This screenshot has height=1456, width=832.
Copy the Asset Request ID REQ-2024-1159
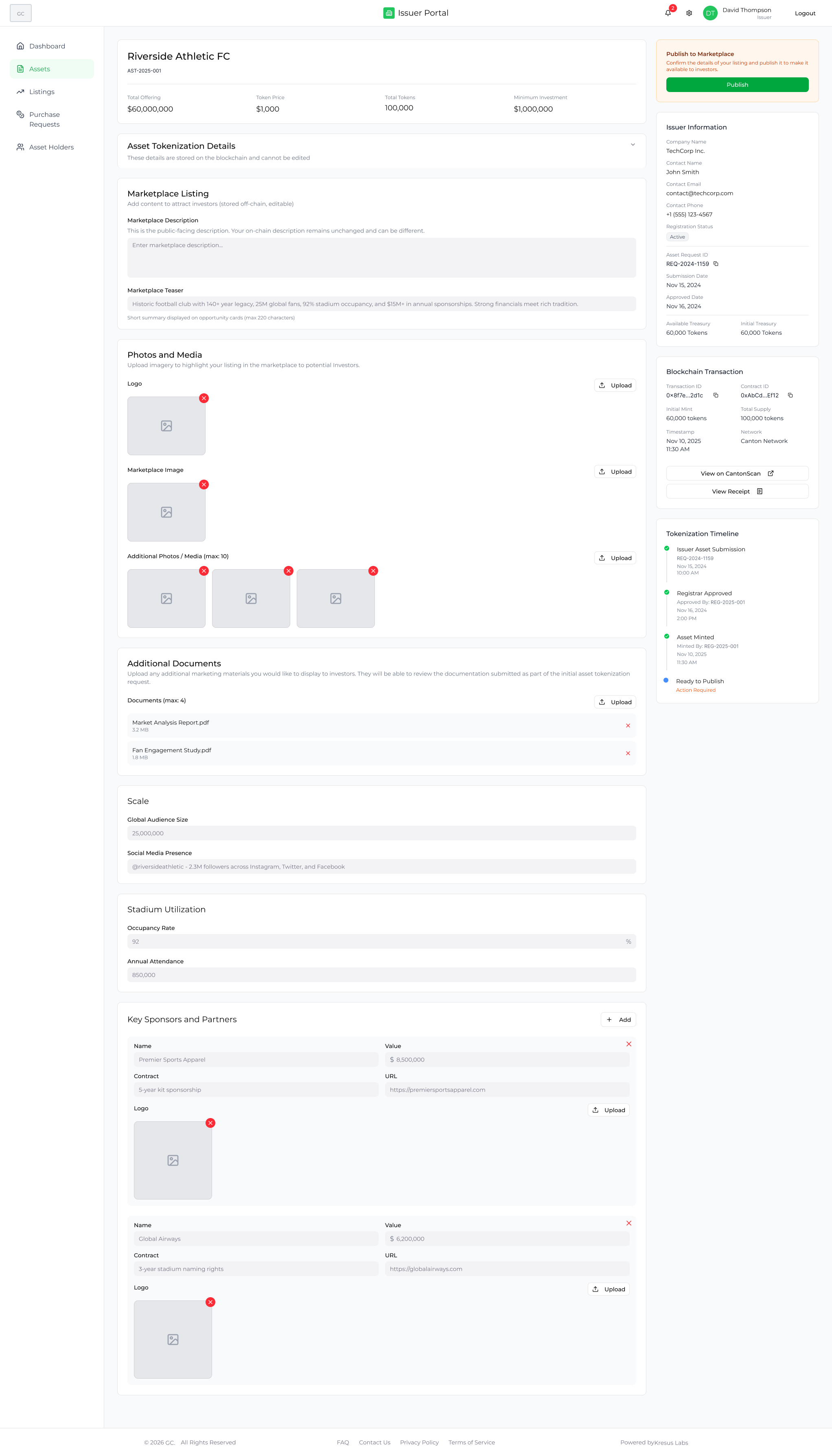[x=716, y=264]
